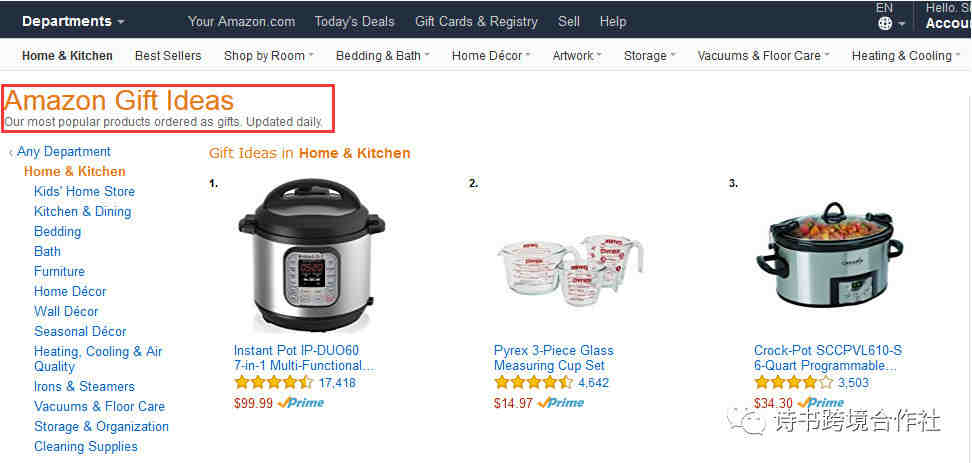
Task: Open the Instant Pot product image
Action: (311, 258)
